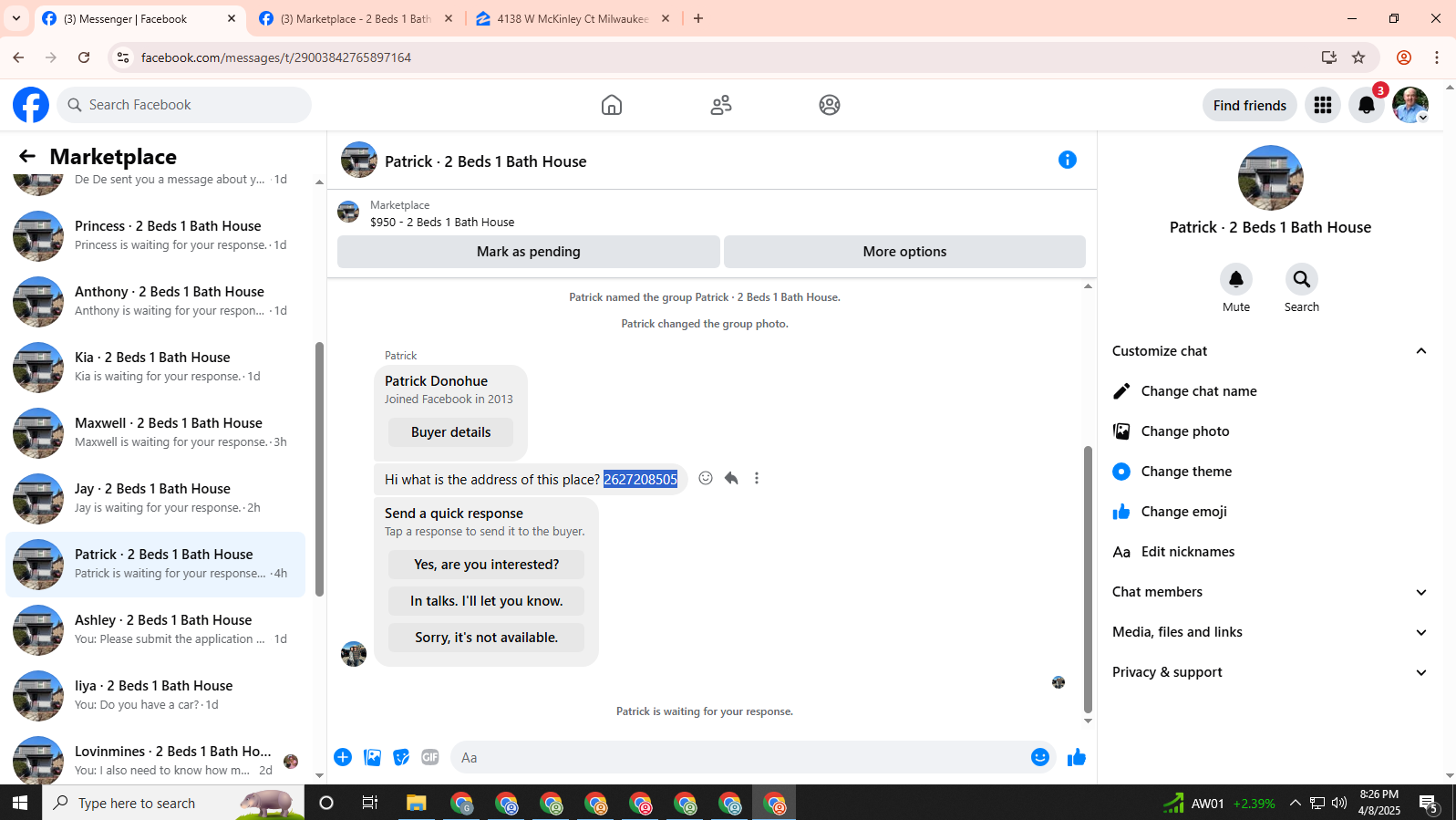This screenshot has height=820, width=1456.
Task: Select Edit nicknames option
Action: (1269, 552)
